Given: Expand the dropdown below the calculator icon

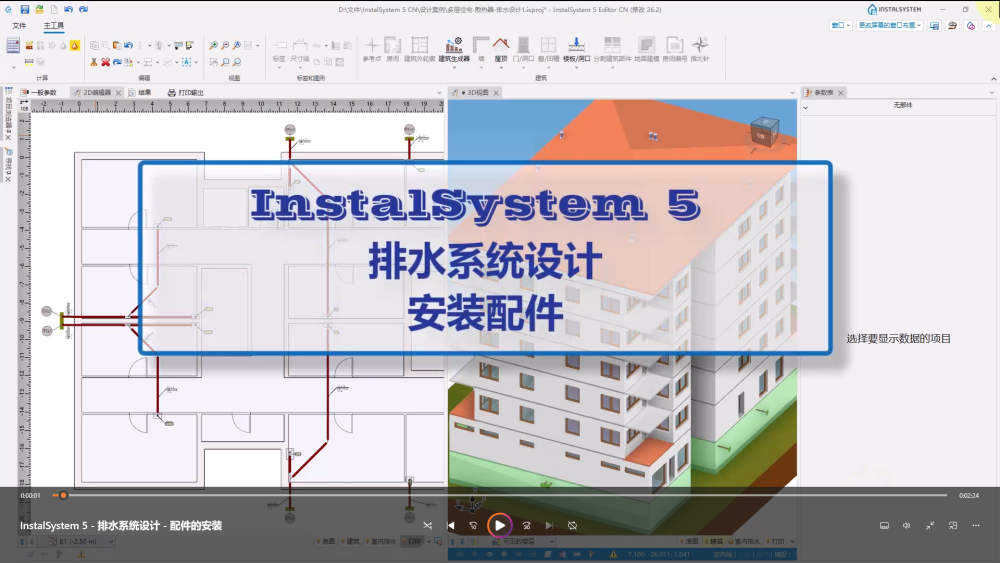Looking at the screenshot, I should pyautogui.click(x=13, y=66).
